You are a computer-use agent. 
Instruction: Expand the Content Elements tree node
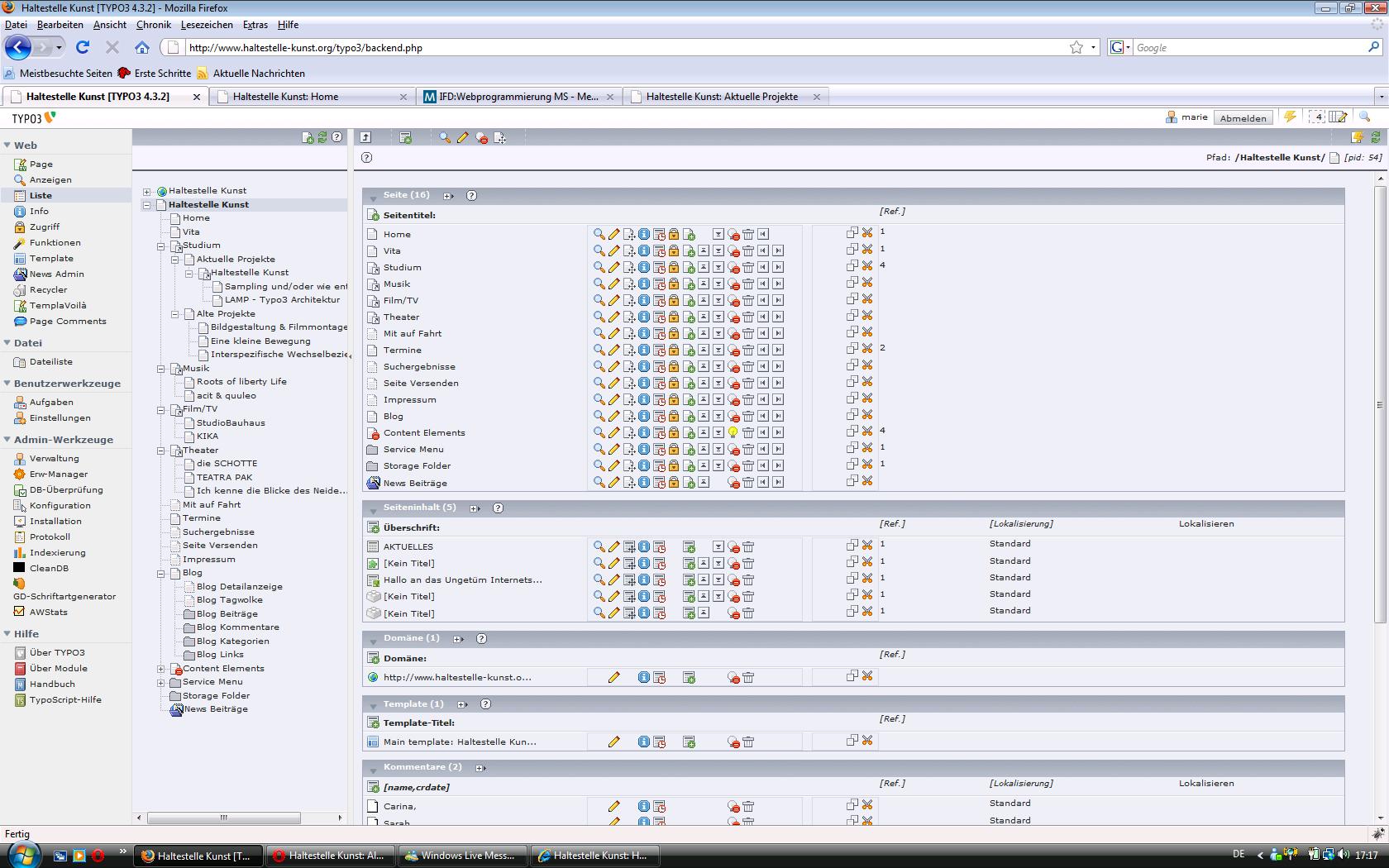pos(161,669)
